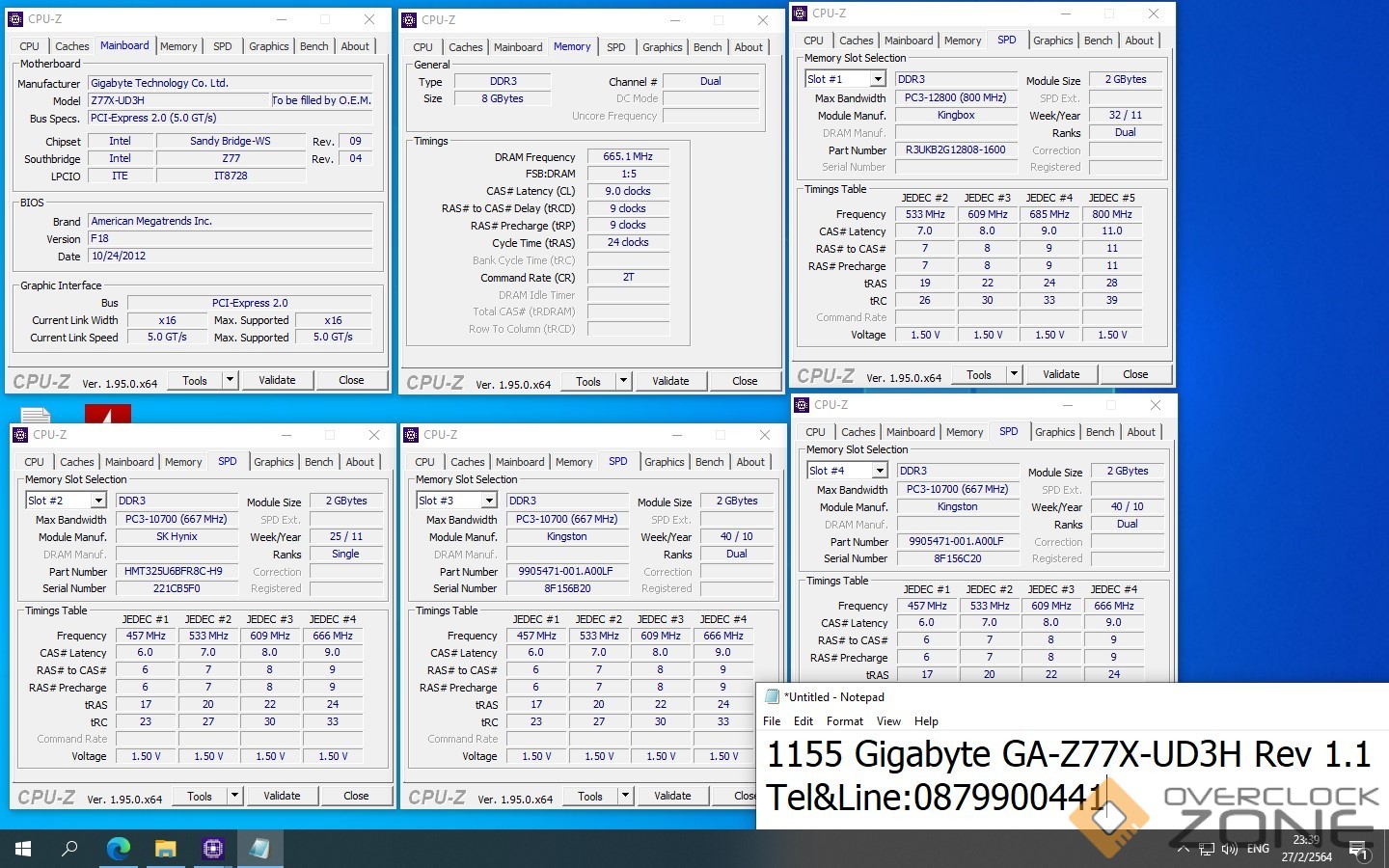
Task: Switch to Caches tab in Gigabyte mainboard window
Action: pos(71,46)
